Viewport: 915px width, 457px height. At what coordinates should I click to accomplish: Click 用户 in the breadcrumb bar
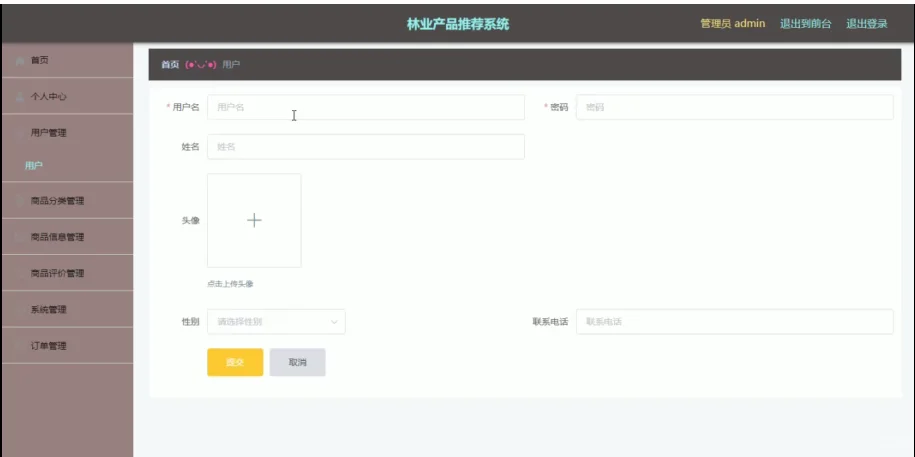coord(231,65)
